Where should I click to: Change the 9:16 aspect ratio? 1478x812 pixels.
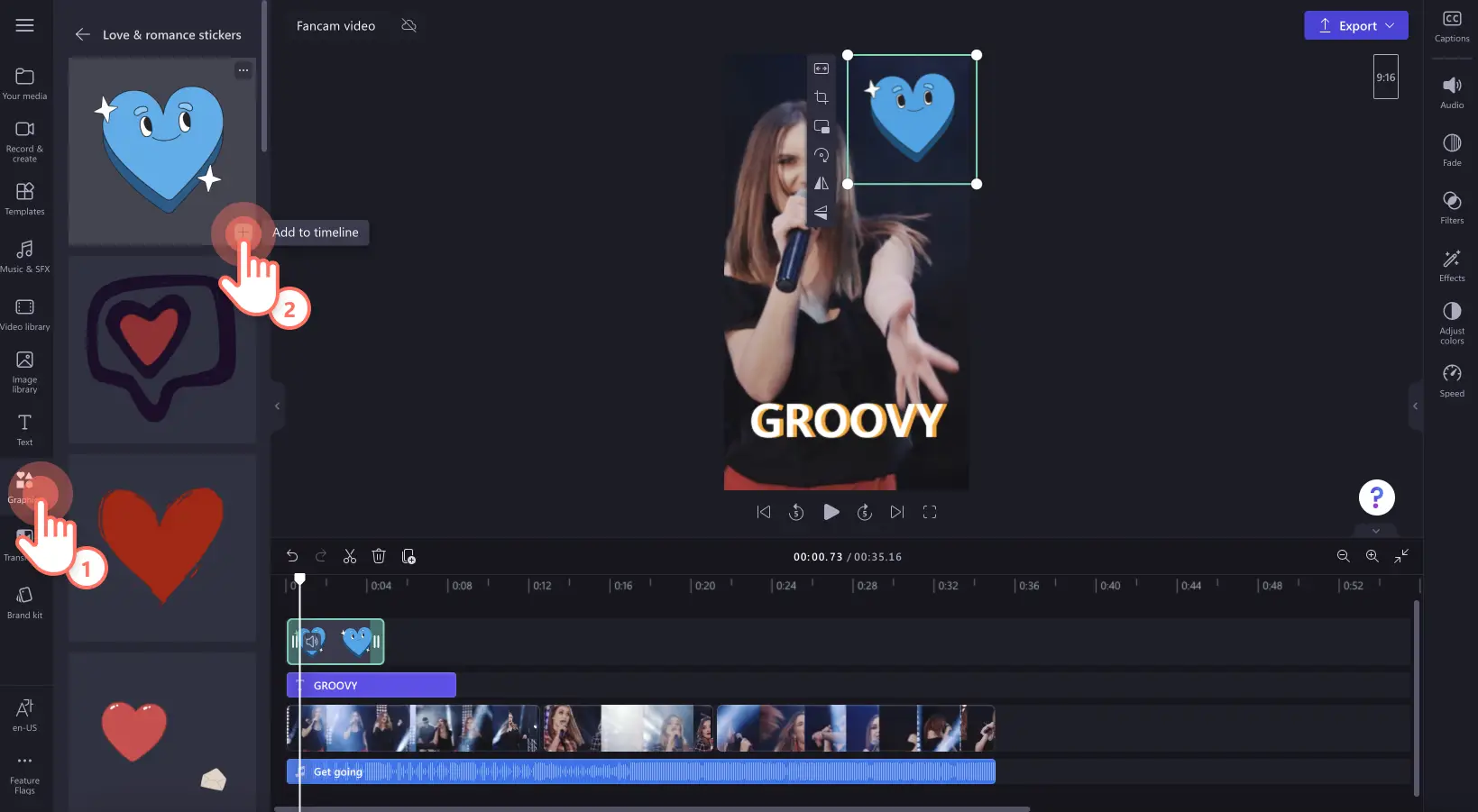(x=1386, y=77)
